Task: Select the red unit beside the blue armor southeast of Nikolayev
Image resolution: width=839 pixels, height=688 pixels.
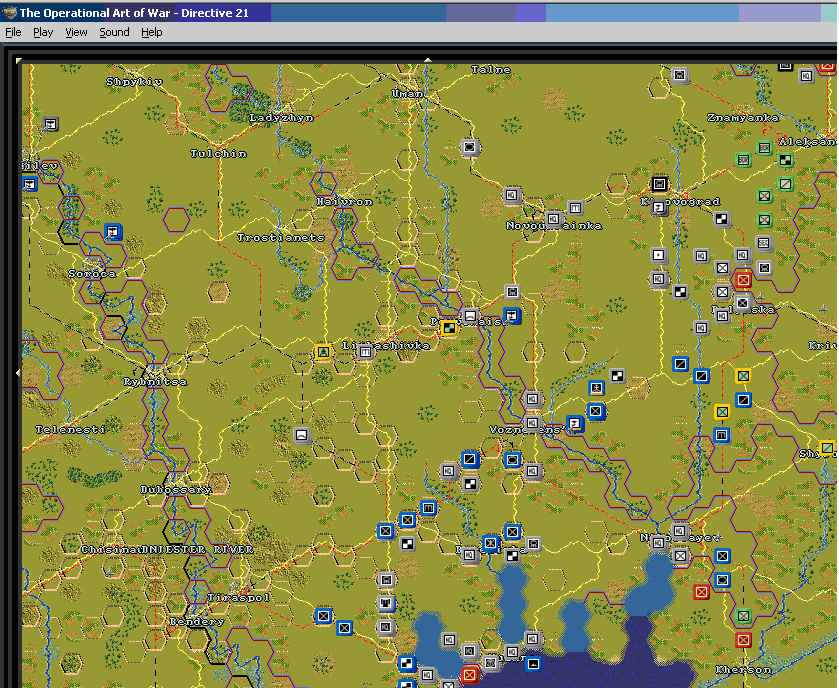Action: tap(701, 591)
